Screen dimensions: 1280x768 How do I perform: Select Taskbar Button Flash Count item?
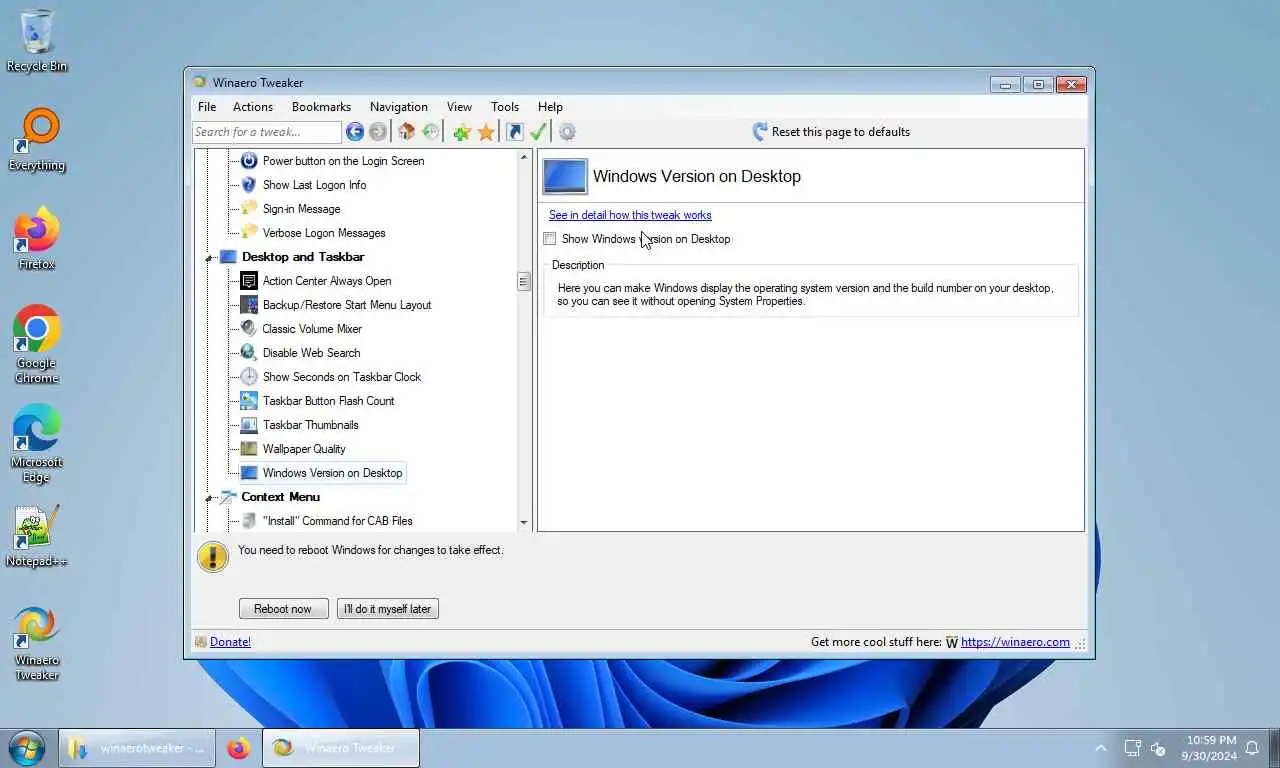pos(328,401)
